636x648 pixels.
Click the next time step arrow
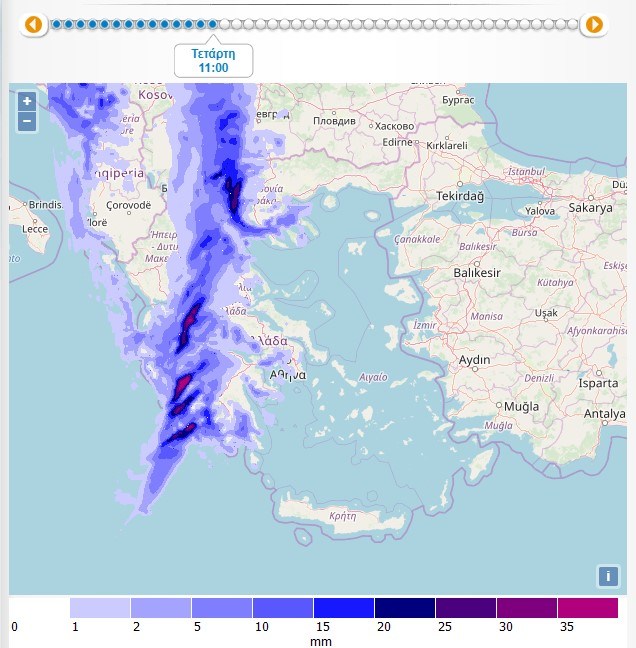click(594, 24)
